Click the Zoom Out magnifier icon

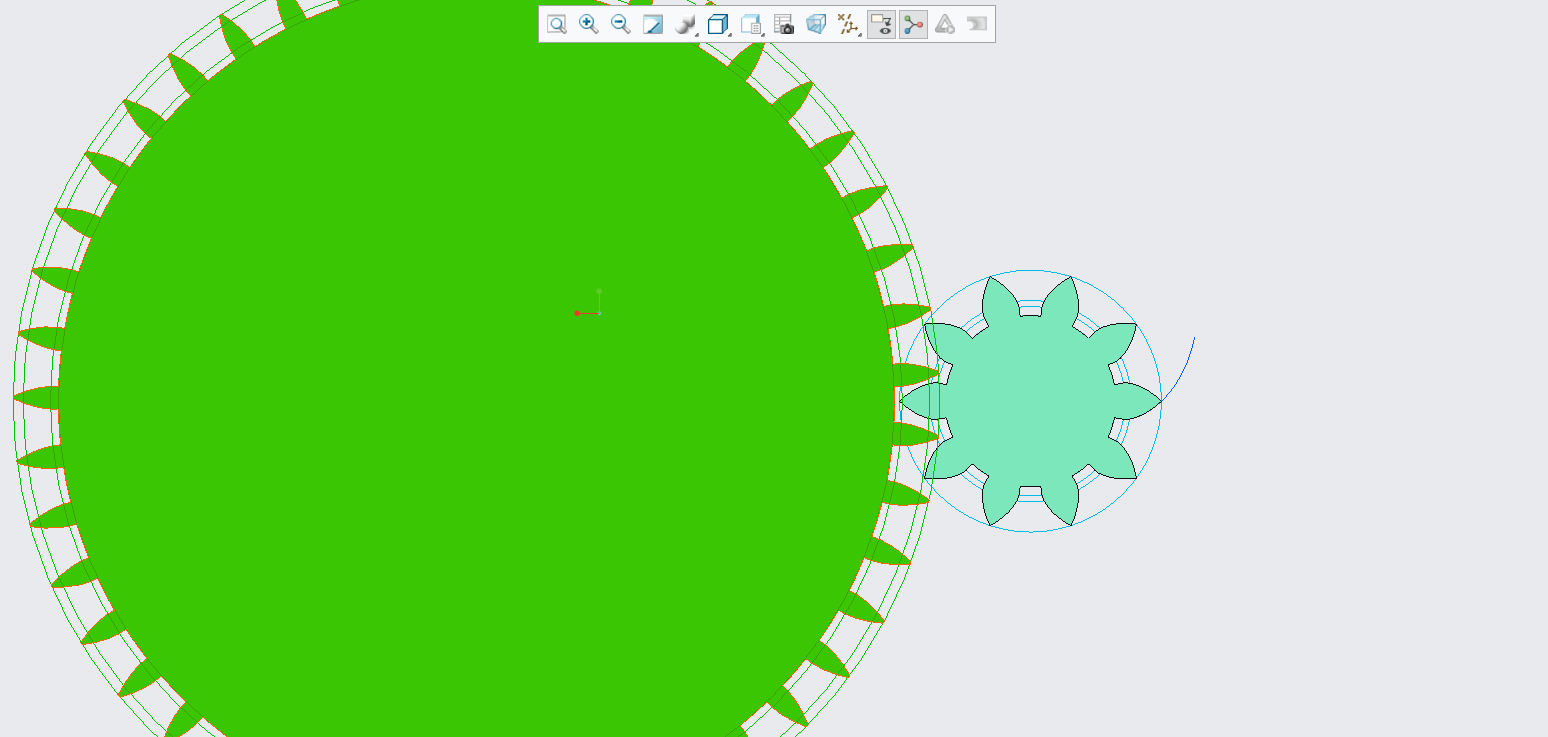[621, 24]
